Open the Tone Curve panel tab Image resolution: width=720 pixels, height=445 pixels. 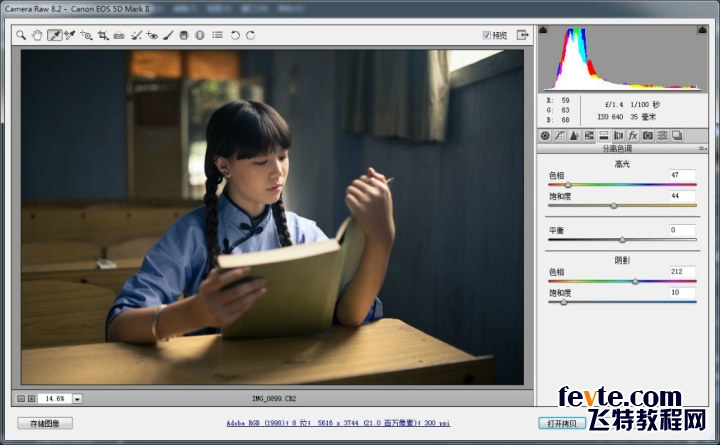click(x=560, y=135)
